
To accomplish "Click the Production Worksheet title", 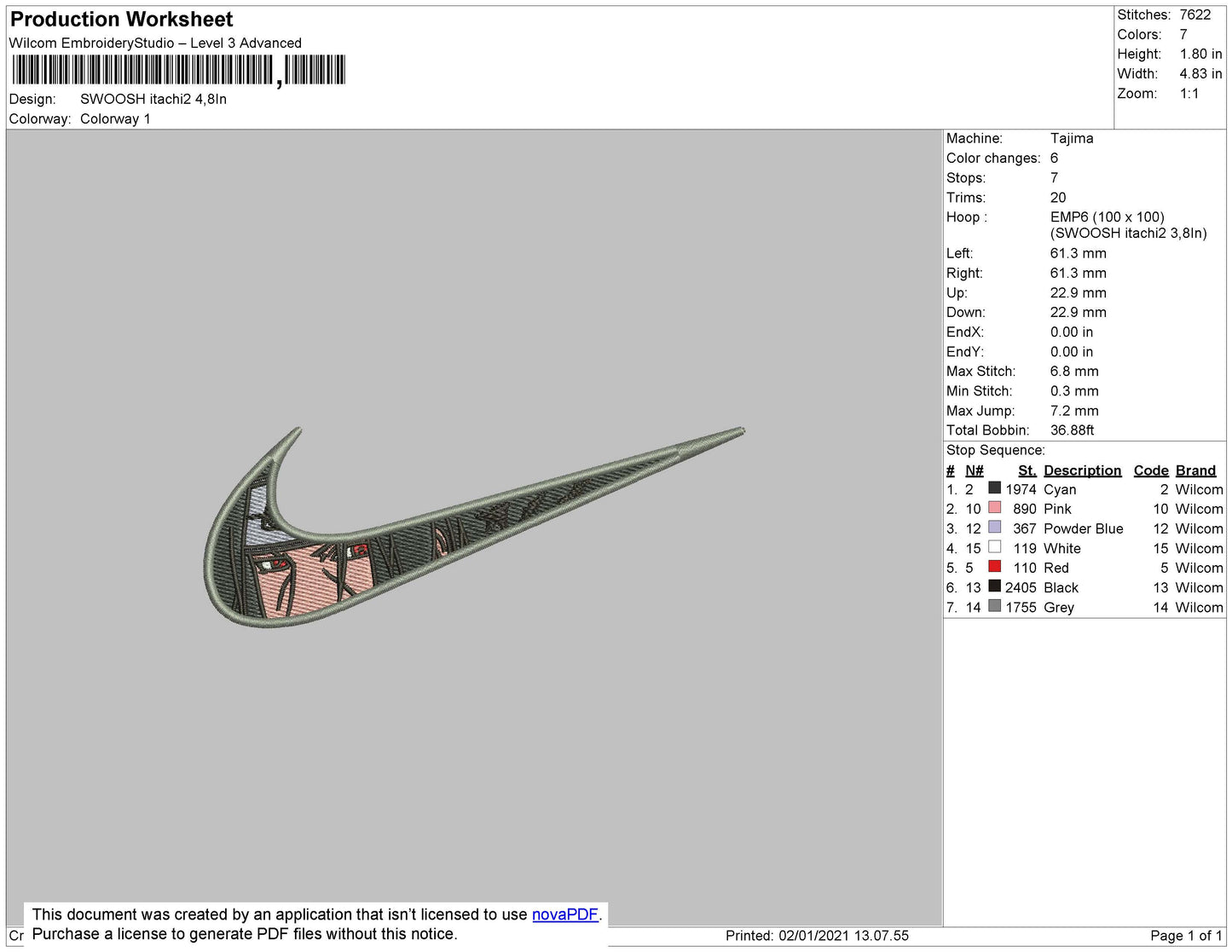I will (x=121, y=20).
